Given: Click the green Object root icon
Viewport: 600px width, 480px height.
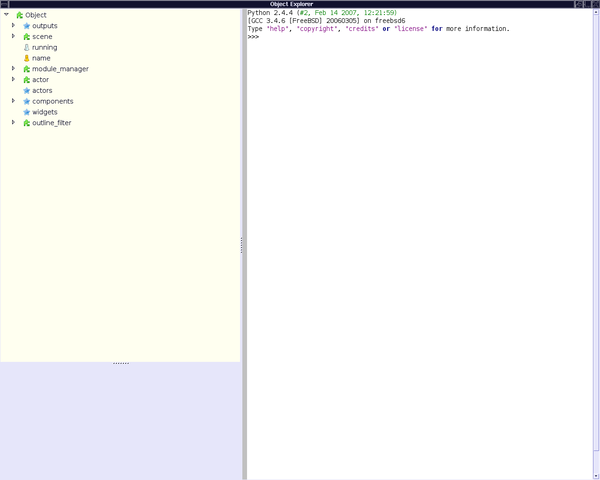Looking at the screenshot, I should pos(20,15).
